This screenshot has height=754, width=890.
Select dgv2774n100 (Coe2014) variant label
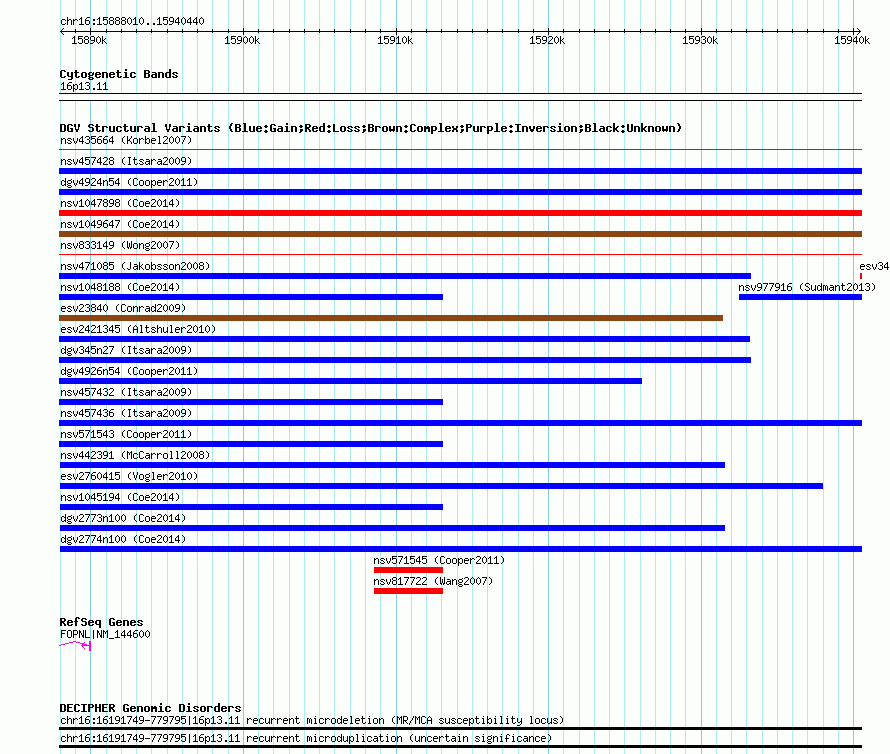point(123,539)
